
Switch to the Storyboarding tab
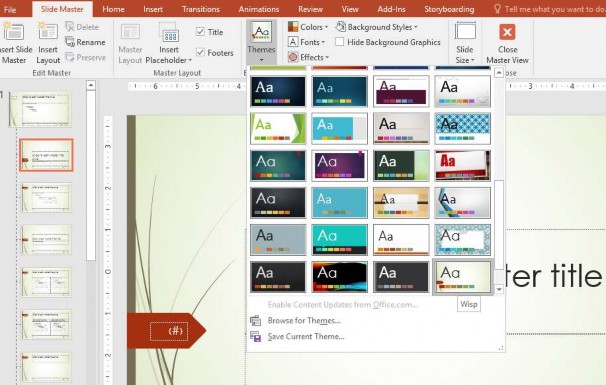[x=449, y=9]
